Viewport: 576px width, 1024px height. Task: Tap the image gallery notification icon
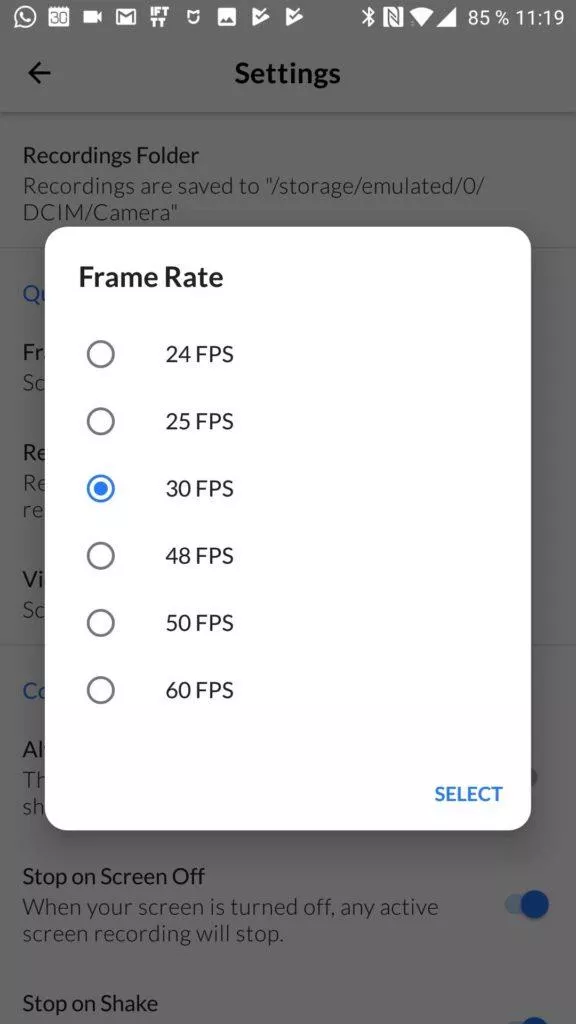click(x=227, y=18)
